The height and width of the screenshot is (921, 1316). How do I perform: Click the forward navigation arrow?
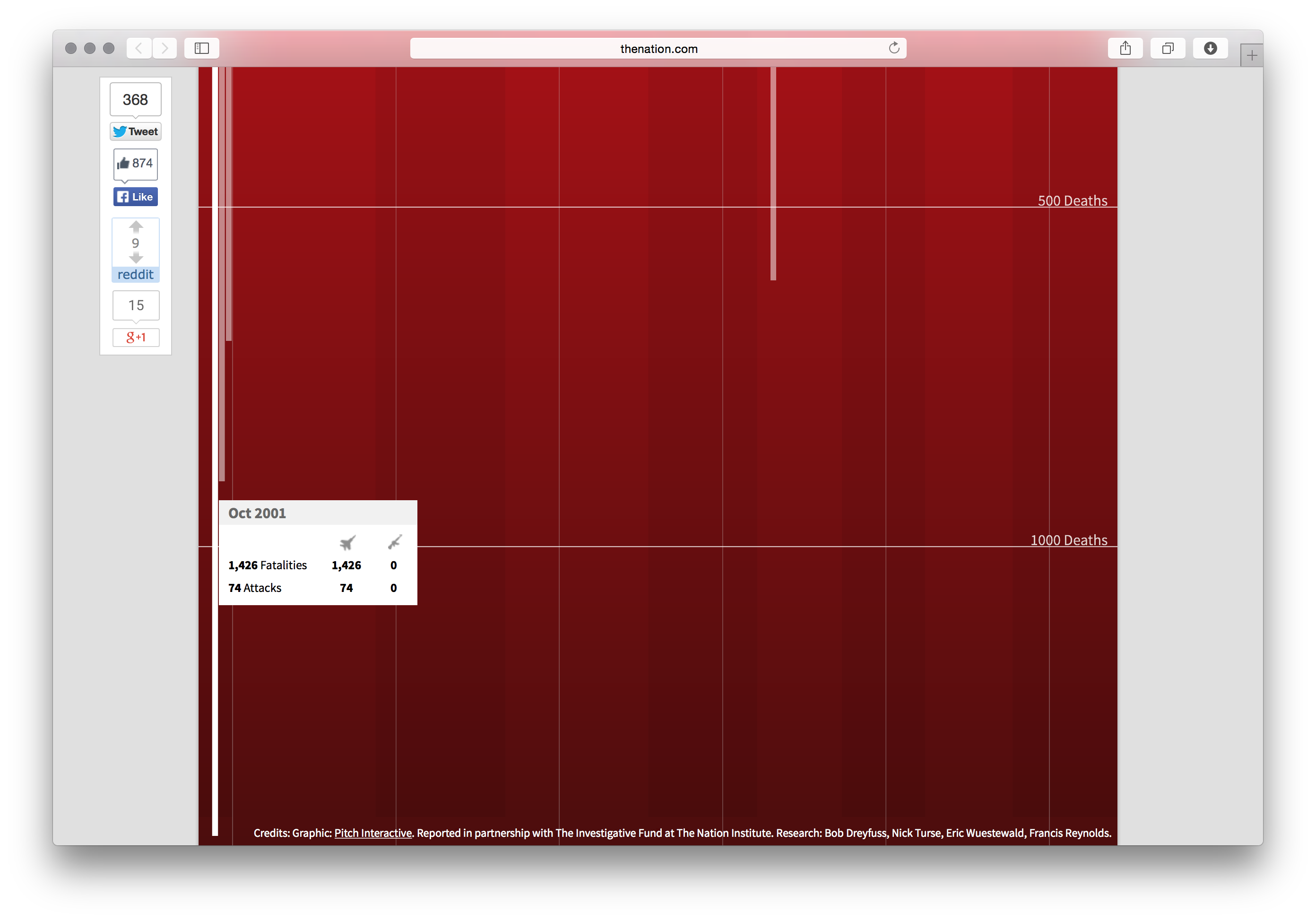(x=164, y=48)
